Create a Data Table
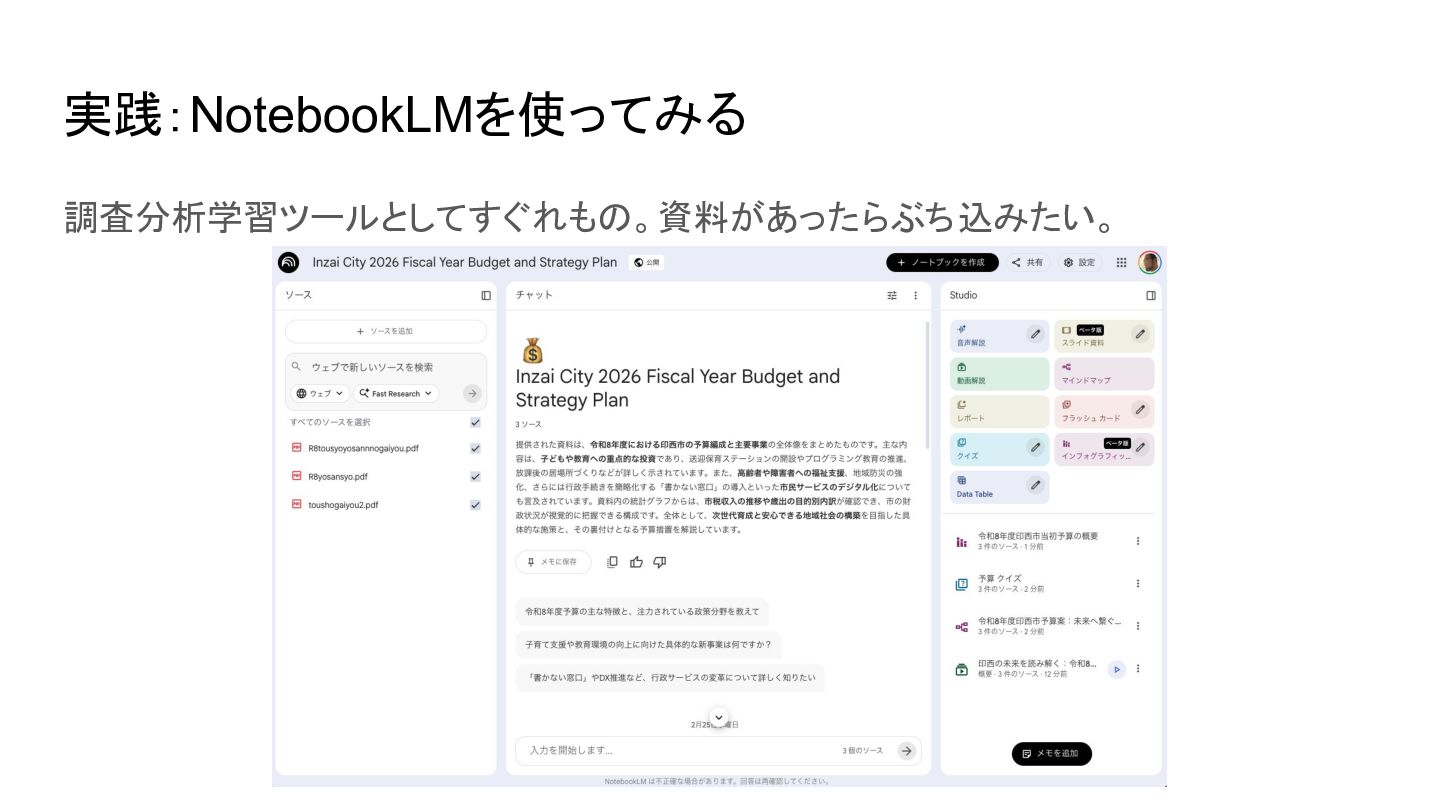The width and height of the screenshot is (1440, 810). click(x=999, y=487)
